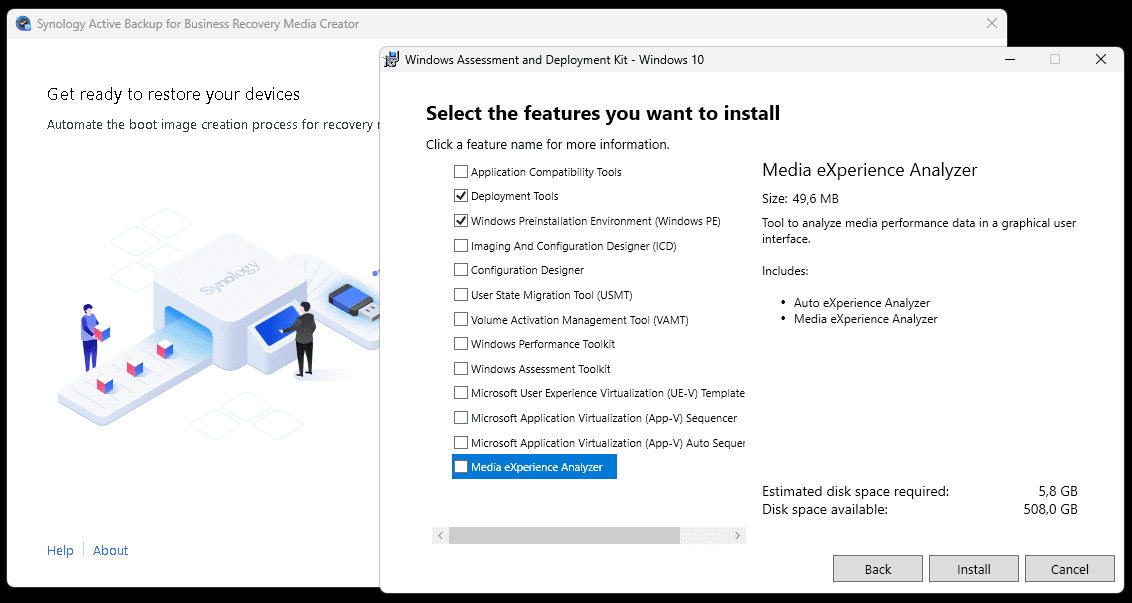1132x603 pixels.
Task: Open the About link in Synology window
Action: (110, 550)
